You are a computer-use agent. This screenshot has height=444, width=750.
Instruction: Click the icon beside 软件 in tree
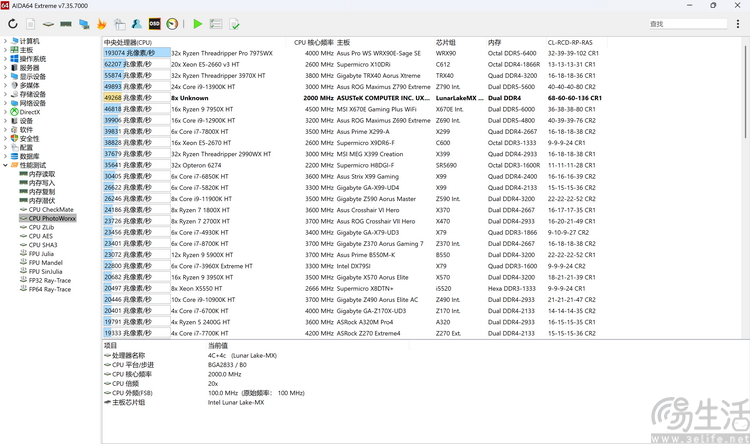point(14,129)
